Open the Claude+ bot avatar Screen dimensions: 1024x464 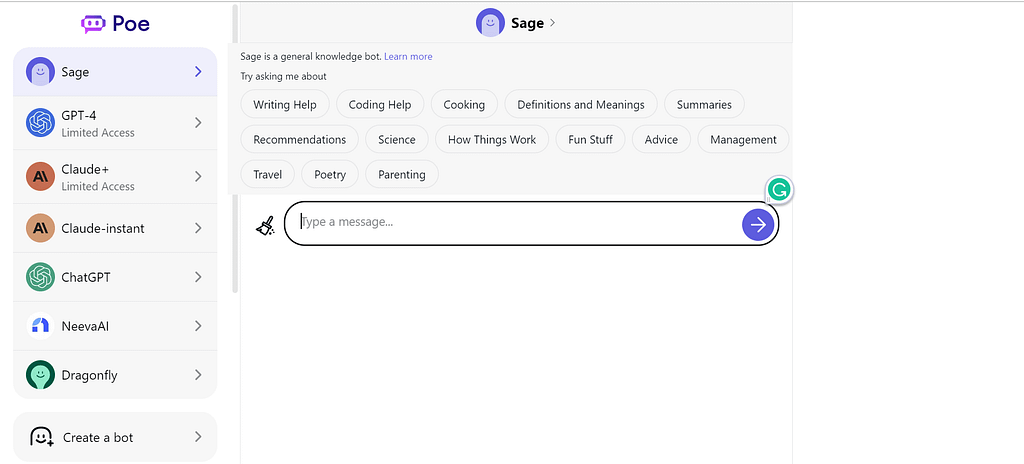(x=40, y=176)
